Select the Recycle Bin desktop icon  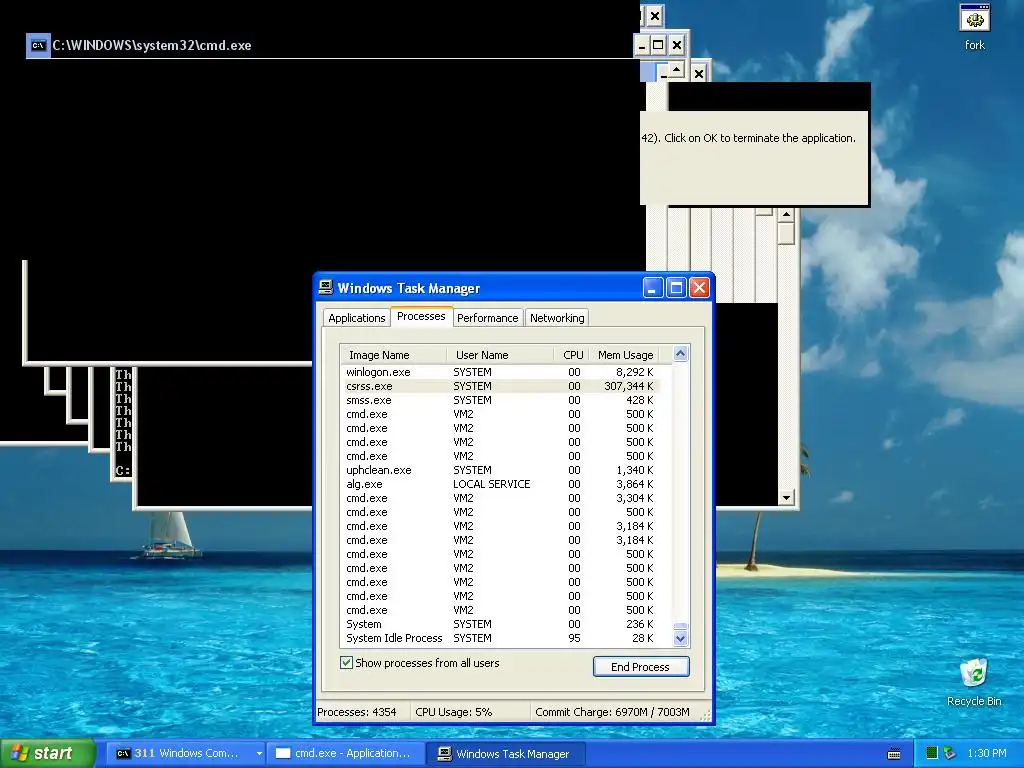pyautogui.click(x=974, y=682)
